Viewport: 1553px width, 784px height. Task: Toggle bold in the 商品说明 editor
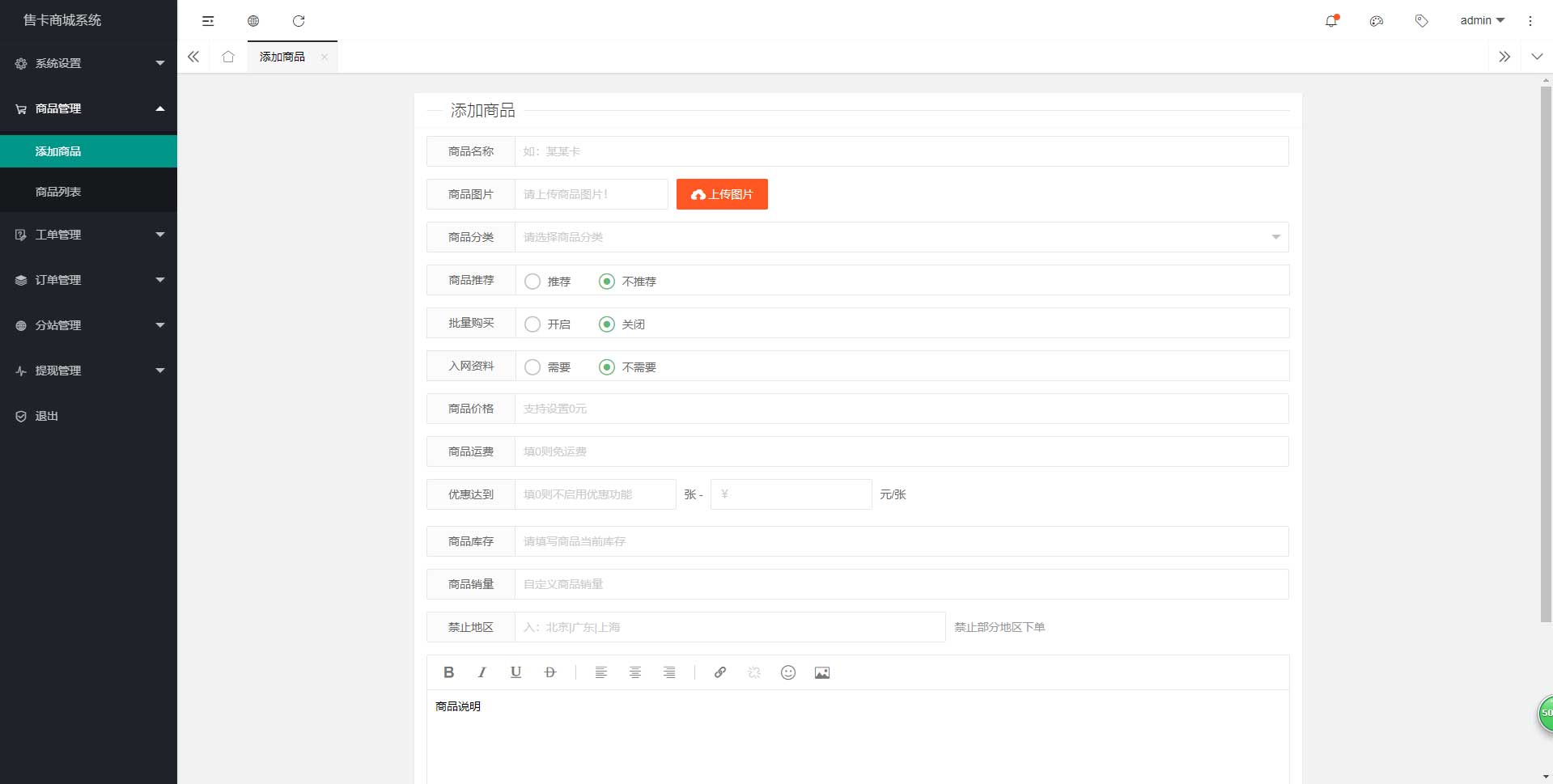coord(448,672)
